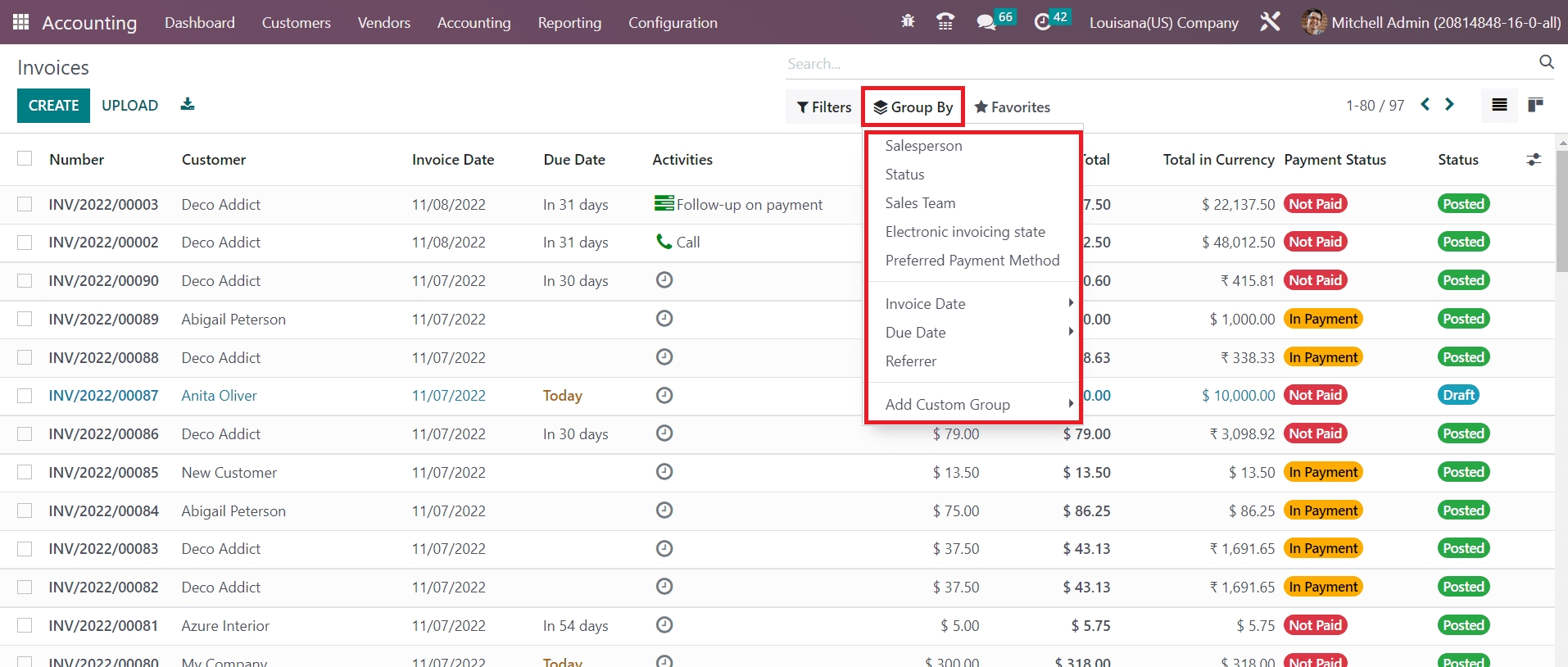The width and height of the screenshot is (1568, 667).
Task: Select checkbox for invoice INV/2022/00003
Action: pos(25,204)
